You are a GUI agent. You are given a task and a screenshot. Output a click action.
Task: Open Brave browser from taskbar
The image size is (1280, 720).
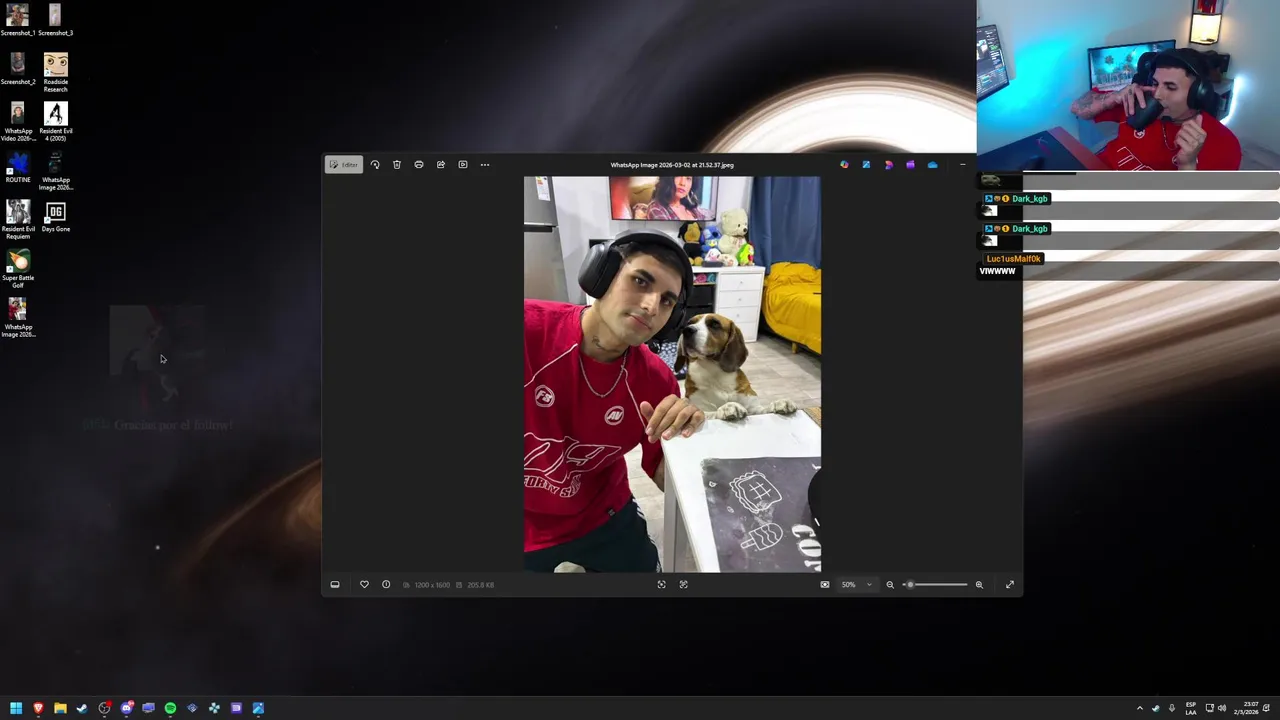[38, 708]
